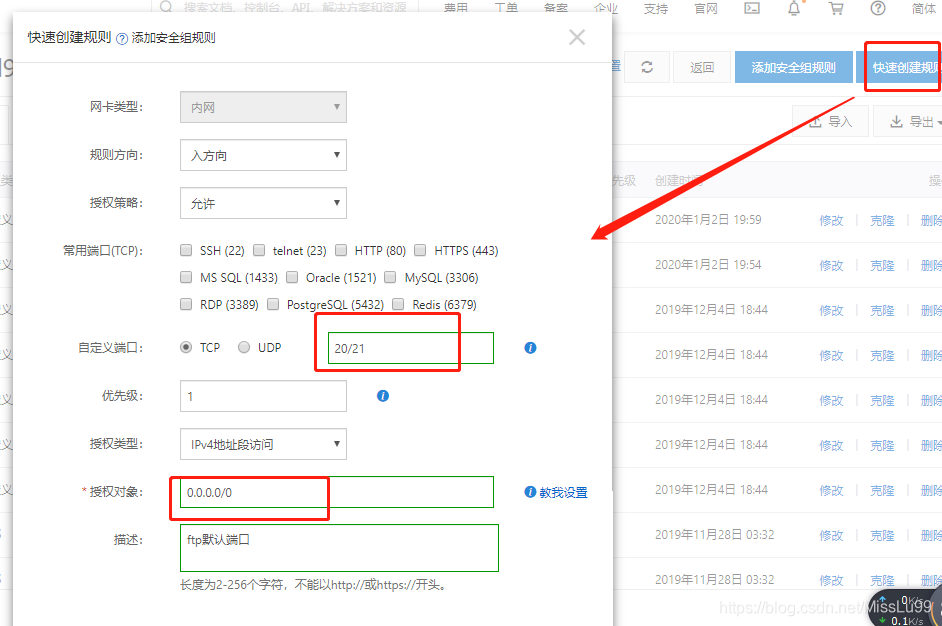Click the 返回 button
The height and width of the screenshot is (626, 942).
pos(702,67)
